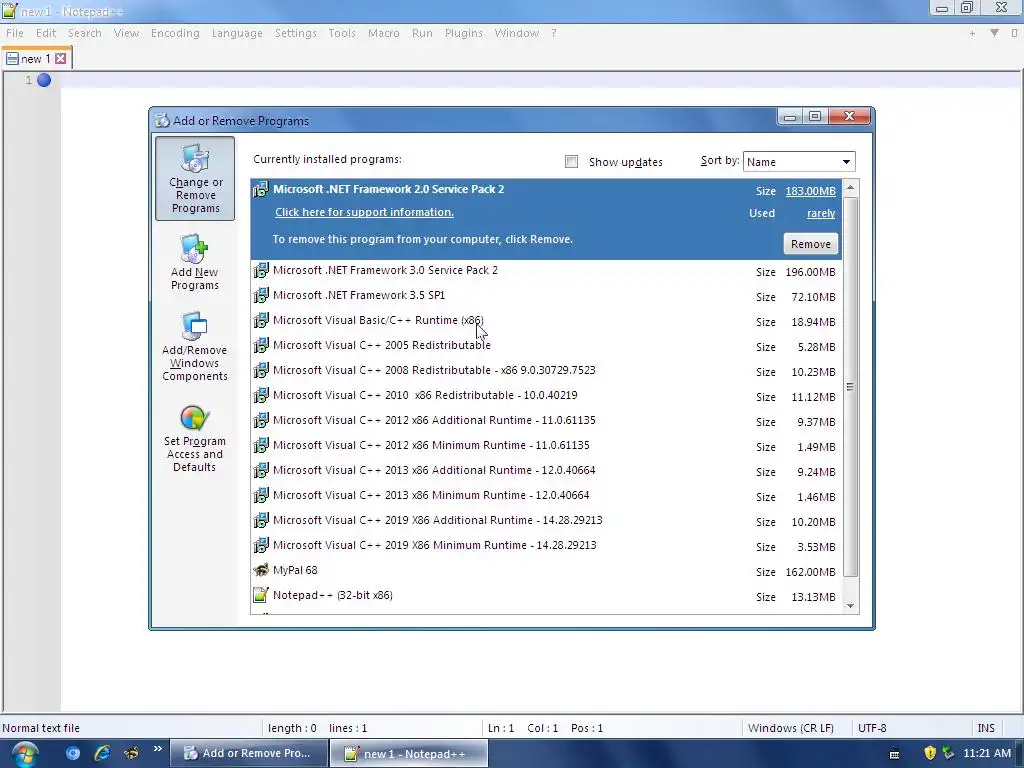
Task: Click the program list scroll up arrow
Action: (850, 188)
